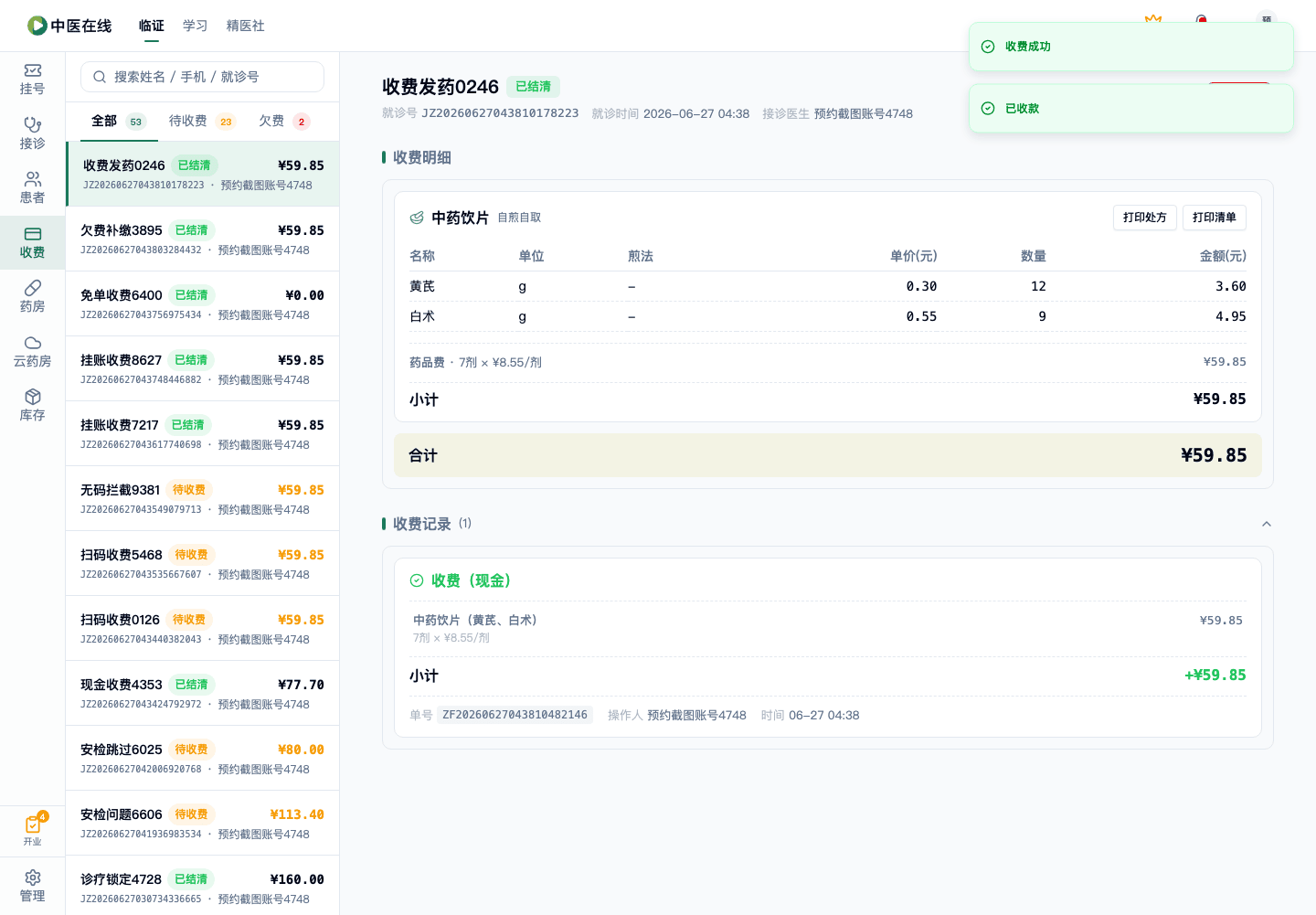
Task: Open the 无码拦截9381 record
Action: click(x=203, y=498)
